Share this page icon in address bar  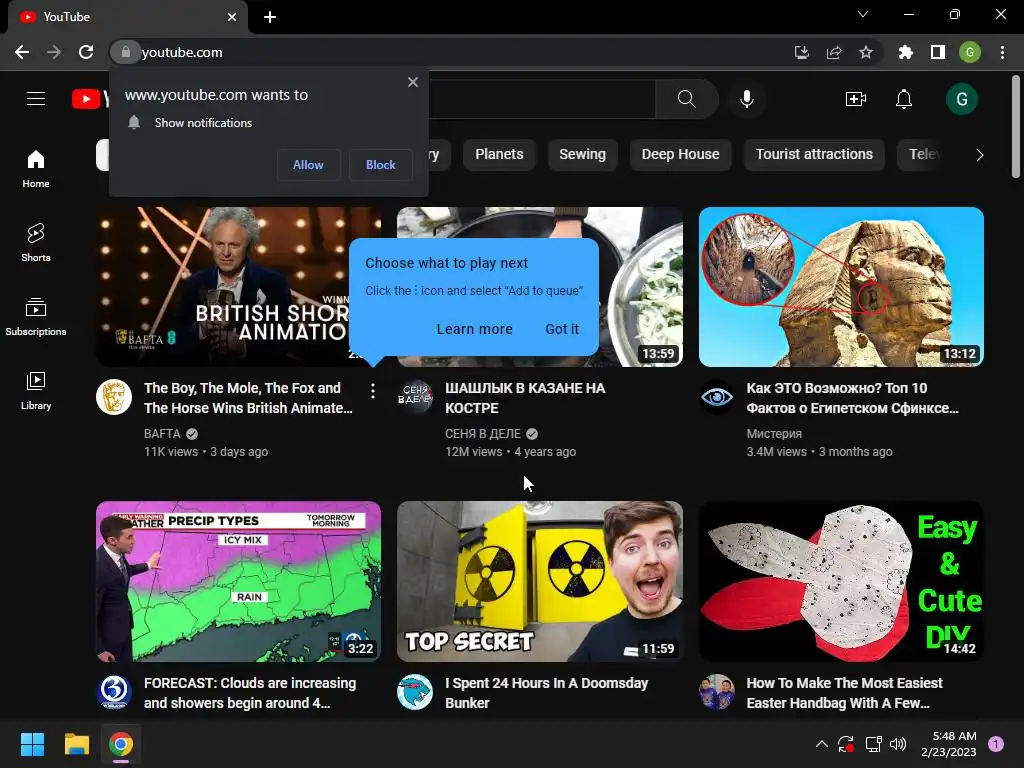[833, 52]
